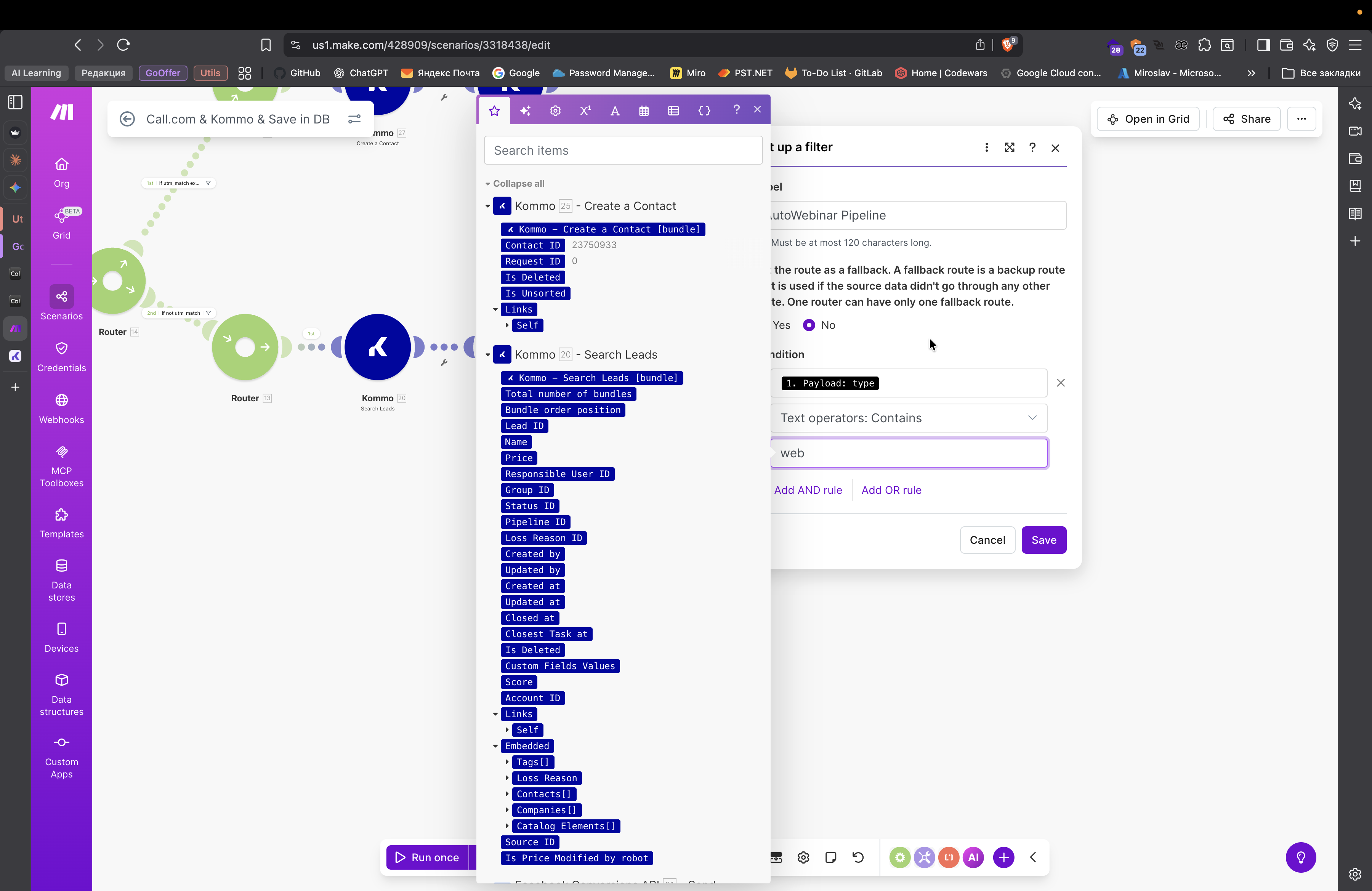Image resolution: width=1372 pixels, height=891 pixels.
Task: Open the Text operators: Contains dropdown
Action: [x=909, y=418]
